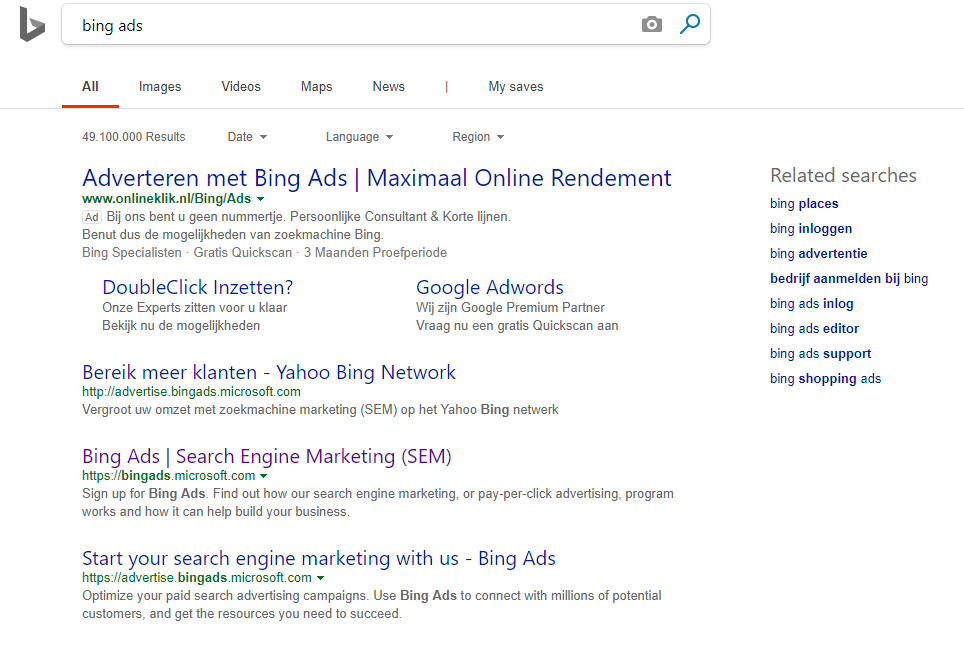Select related search 'bing ads inlog'
The image size is (964, 647).
(812, 304)
